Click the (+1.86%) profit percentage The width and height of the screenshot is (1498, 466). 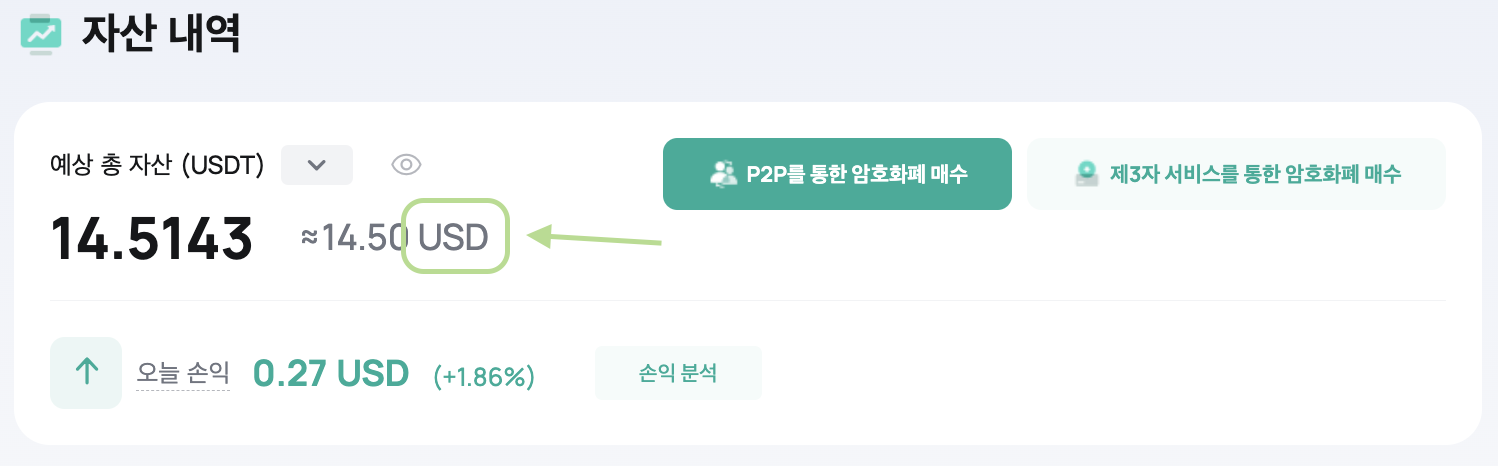[484, 376]
